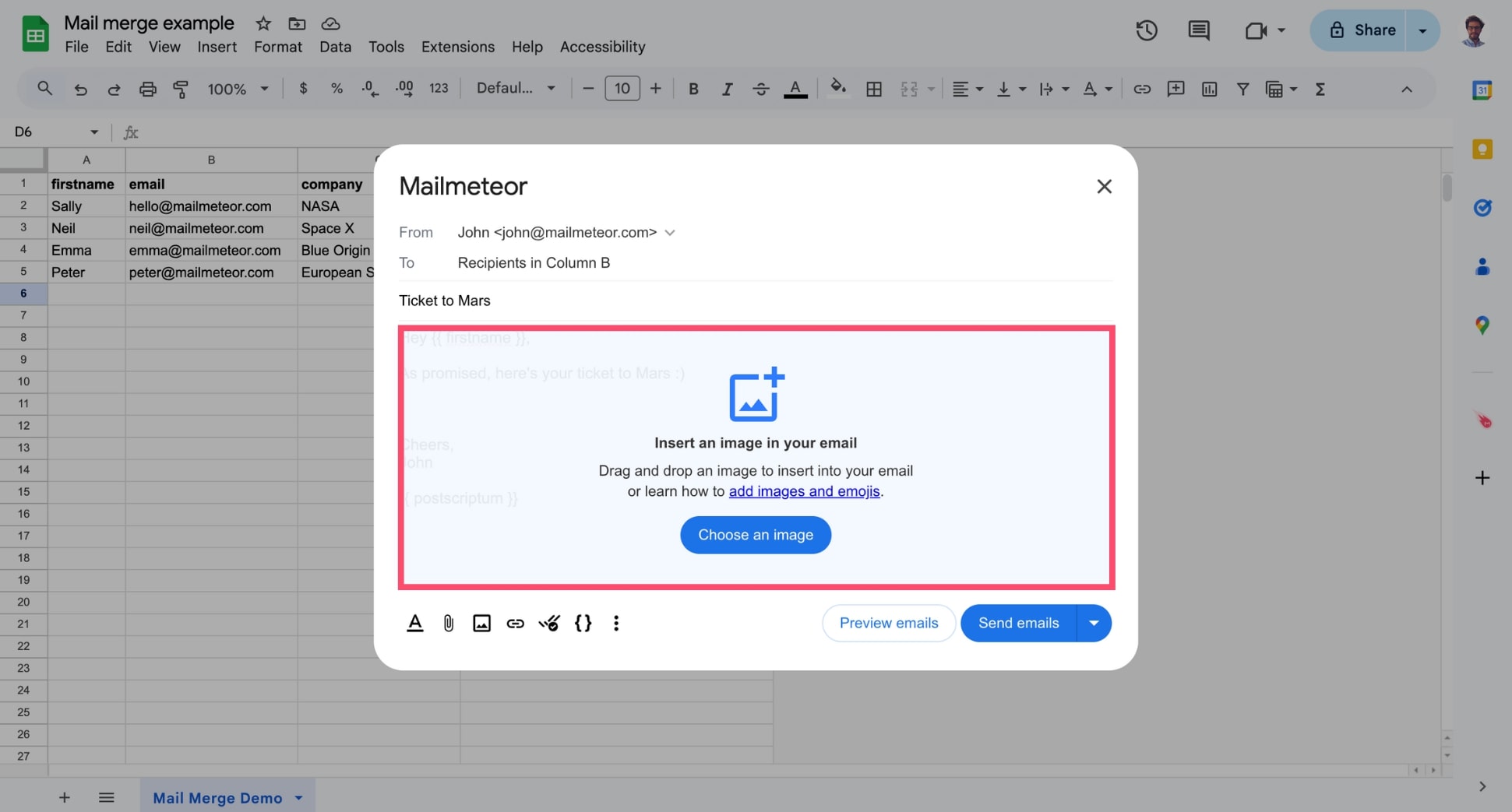Click the plus icon to get add-ons
Screen dimensions: 1512x812
point(1482,478)
